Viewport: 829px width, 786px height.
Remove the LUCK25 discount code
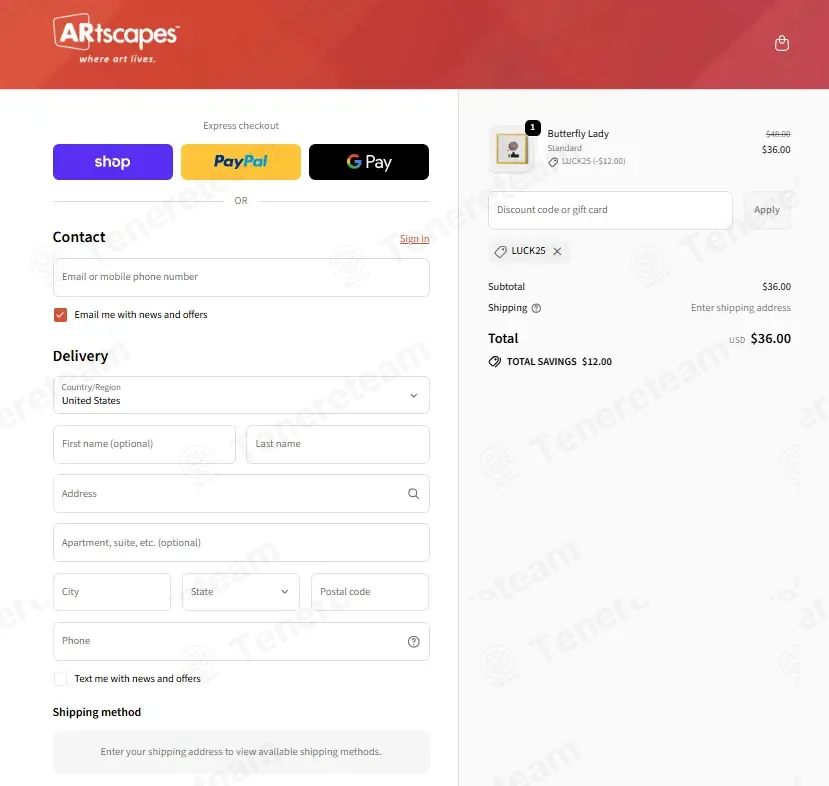(557, 251)
